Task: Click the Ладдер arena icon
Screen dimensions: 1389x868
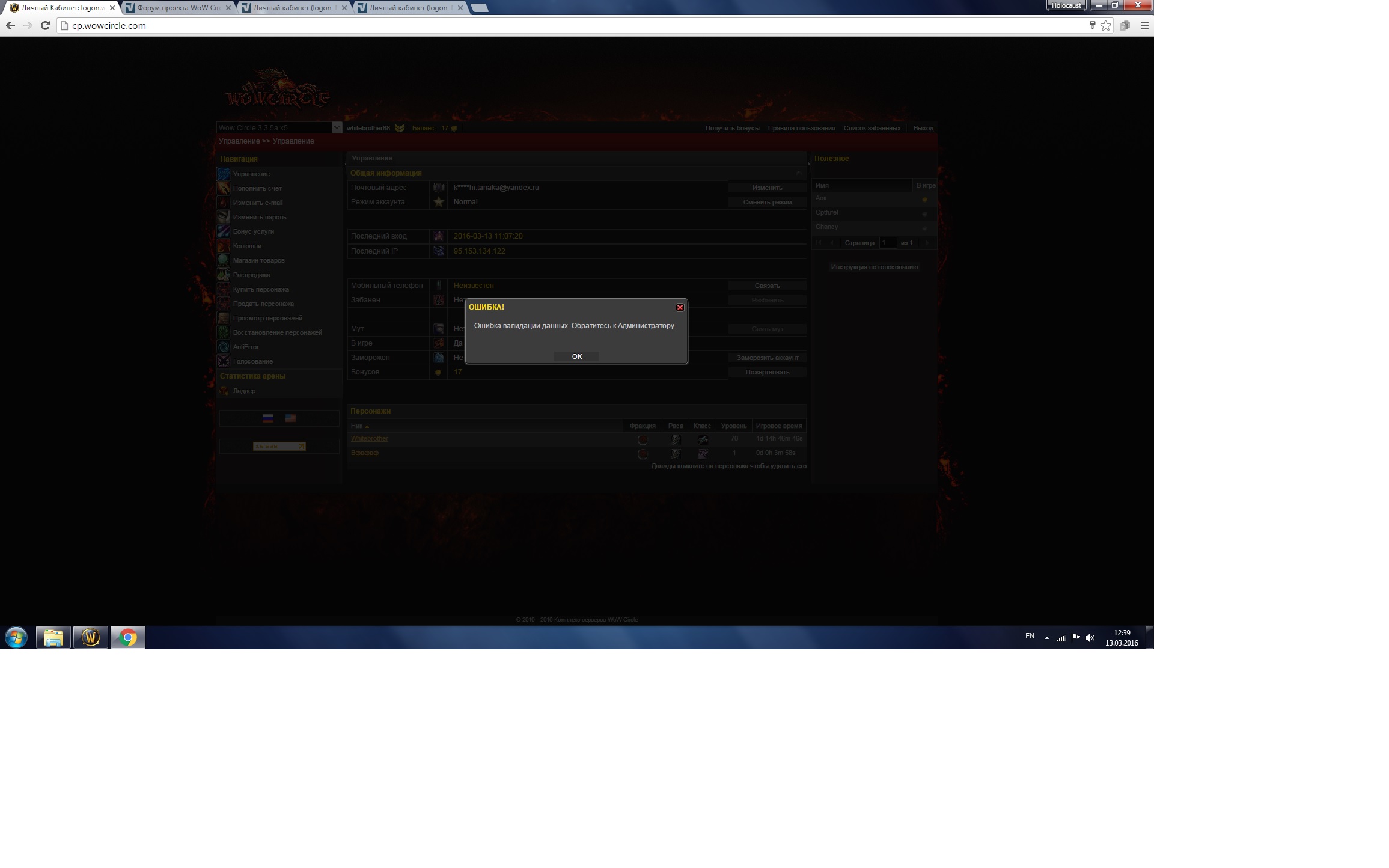Action: tap(224, 391)
